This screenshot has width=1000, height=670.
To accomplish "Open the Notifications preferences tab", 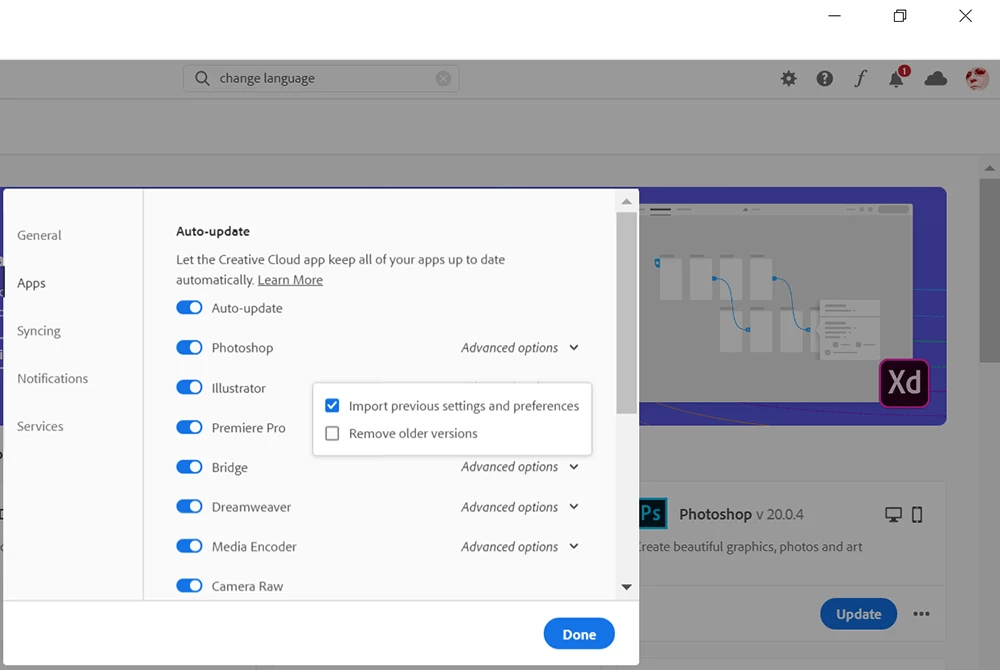I will [52, 379].
